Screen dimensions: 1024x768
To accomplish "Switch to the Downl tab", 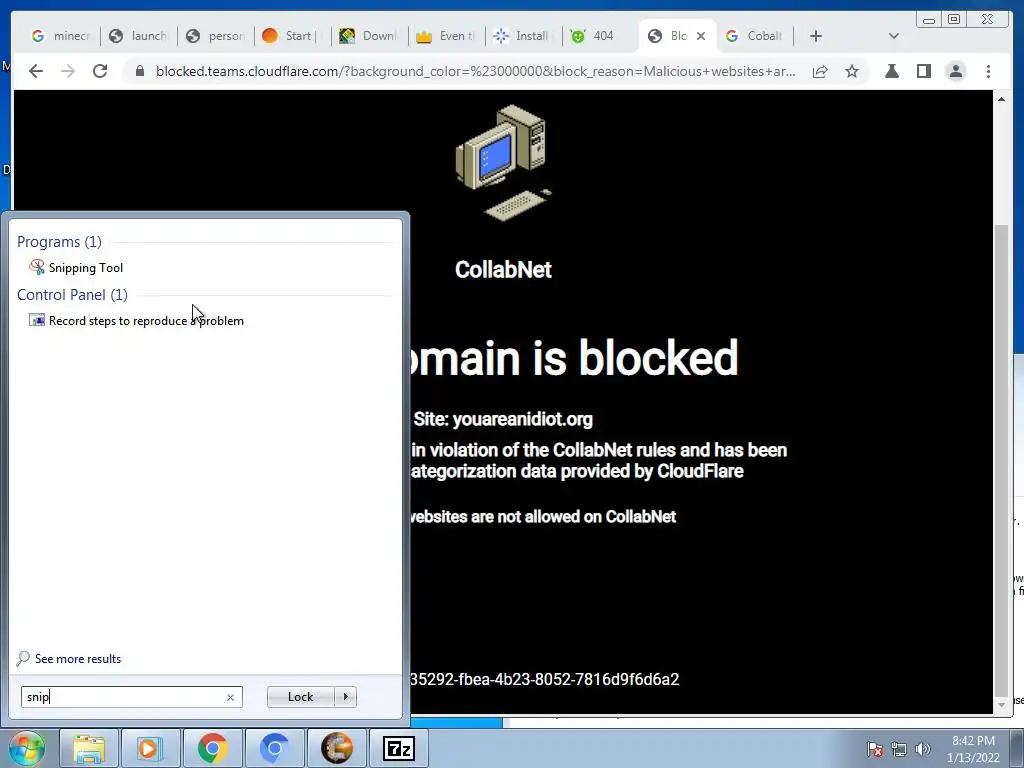I will coord(370,36).
